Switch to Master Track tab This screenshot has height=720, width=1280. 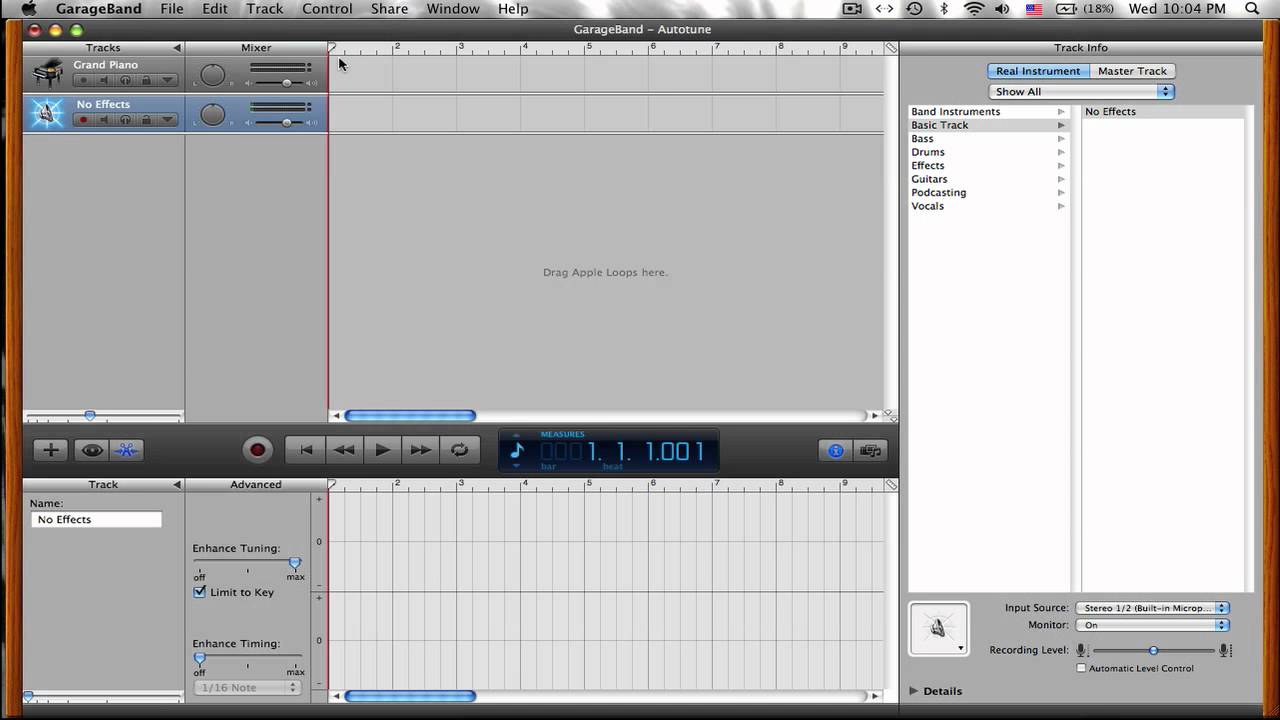pos(1132,71)
